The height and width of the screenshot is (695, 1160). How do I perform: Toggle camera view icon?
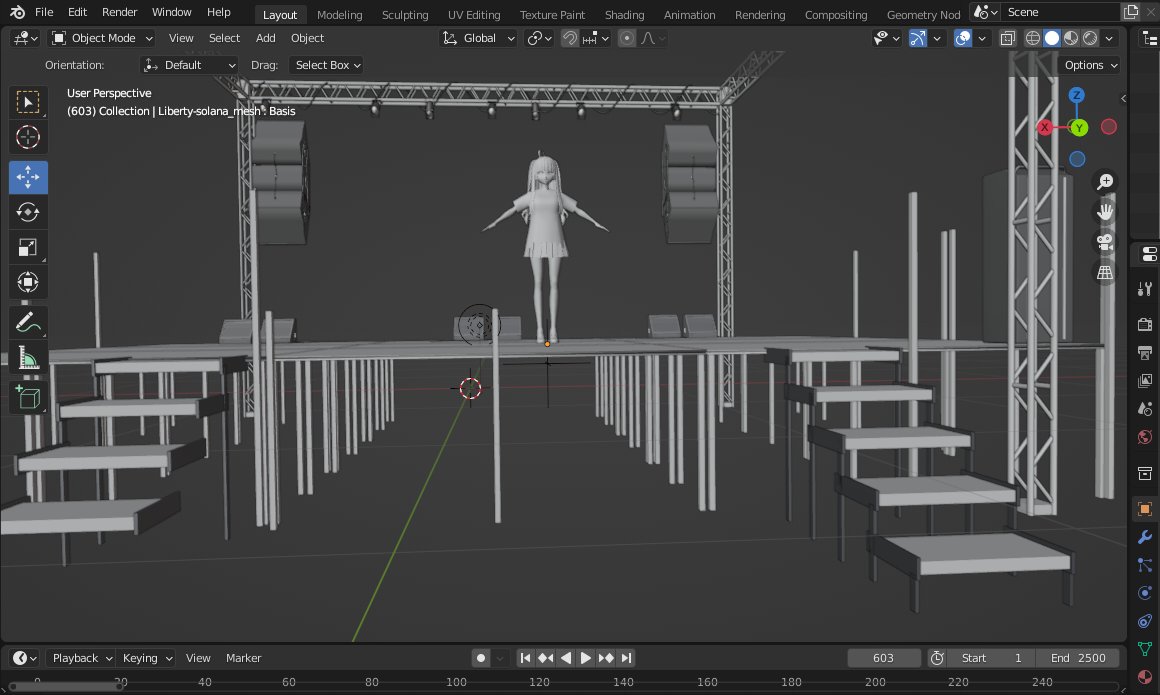point(1105,242)
